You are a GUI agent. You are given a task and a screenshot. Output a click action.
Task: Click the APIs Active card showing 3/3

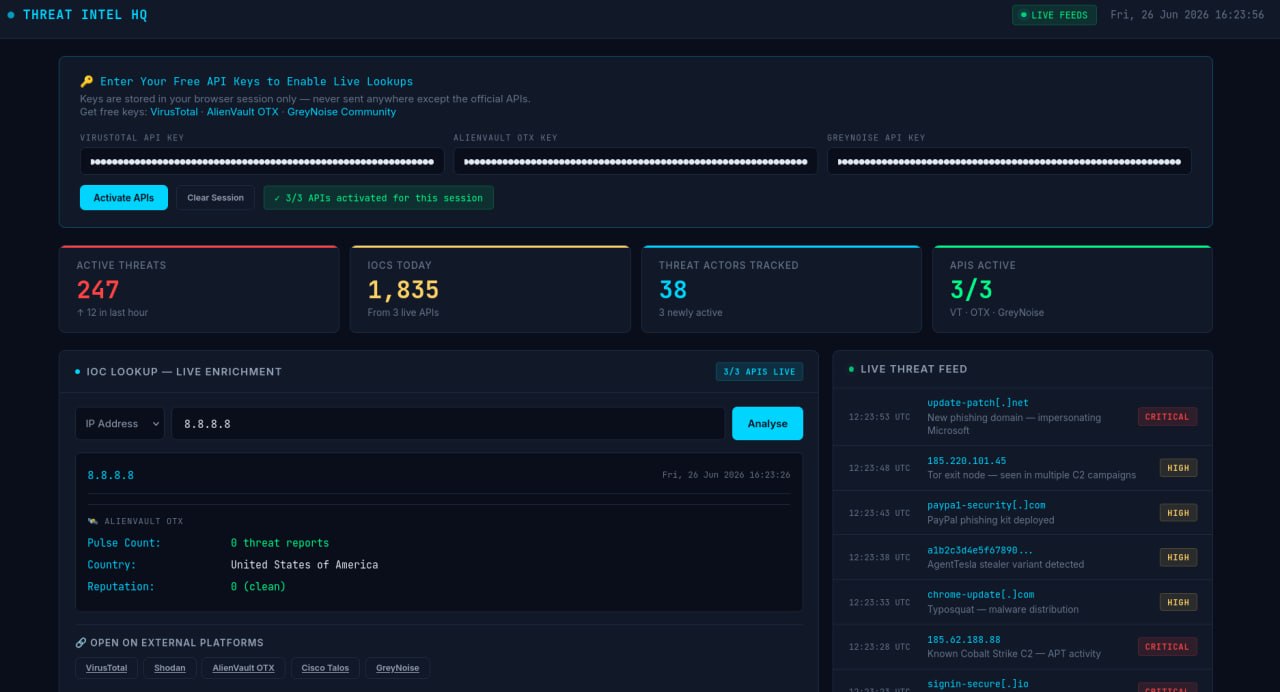point(1072,289)
